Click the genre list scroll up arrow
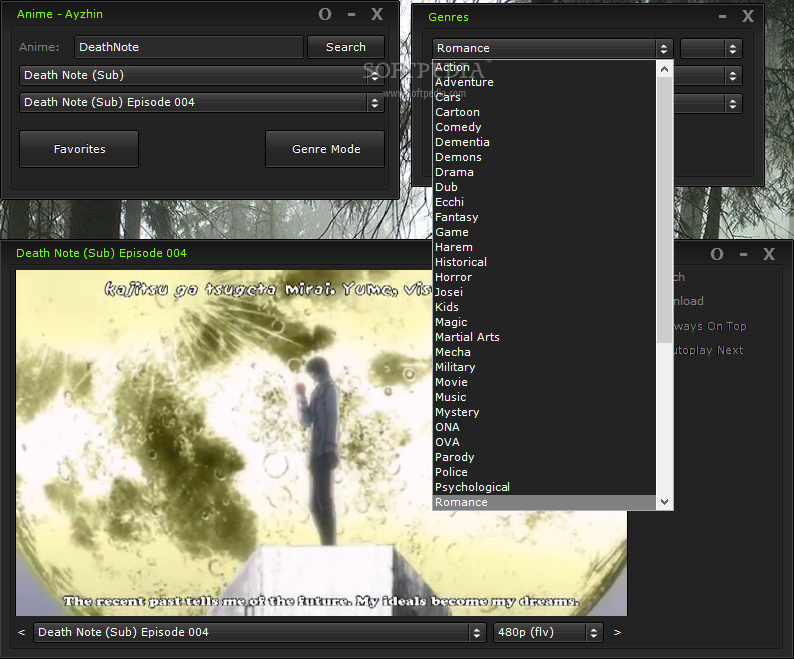Viewport: 794px width, 659px height. [664, 68]
